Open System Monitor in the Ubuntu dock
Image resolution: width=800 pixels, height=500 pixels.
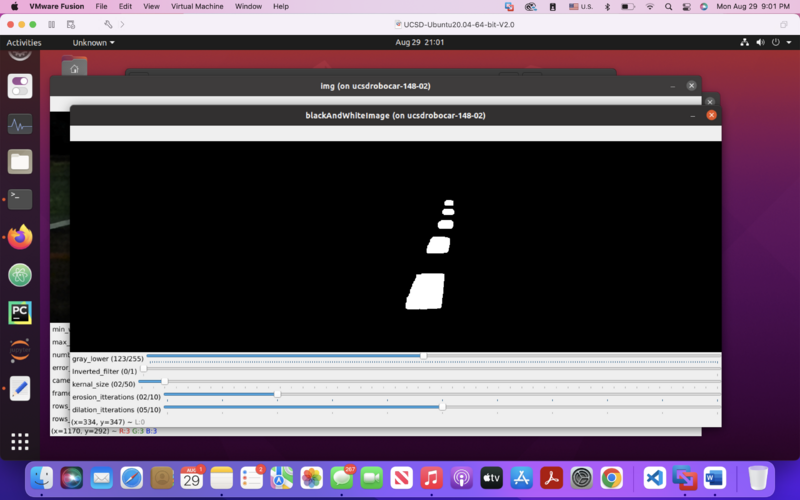coord(20,124)
